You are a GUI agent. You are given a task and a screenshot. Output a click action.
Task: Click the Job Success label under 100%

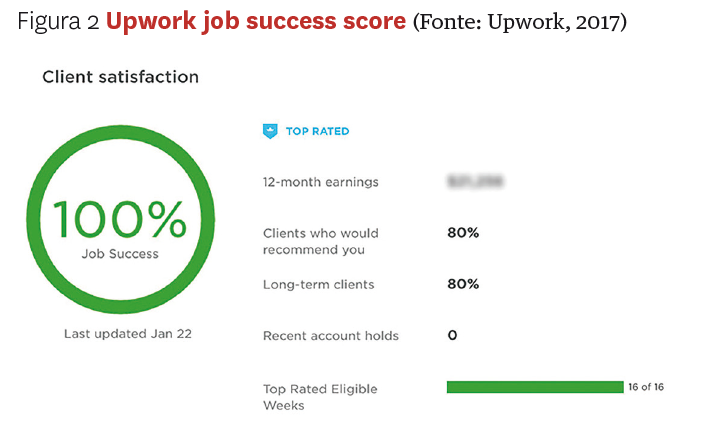coord(120,254)
